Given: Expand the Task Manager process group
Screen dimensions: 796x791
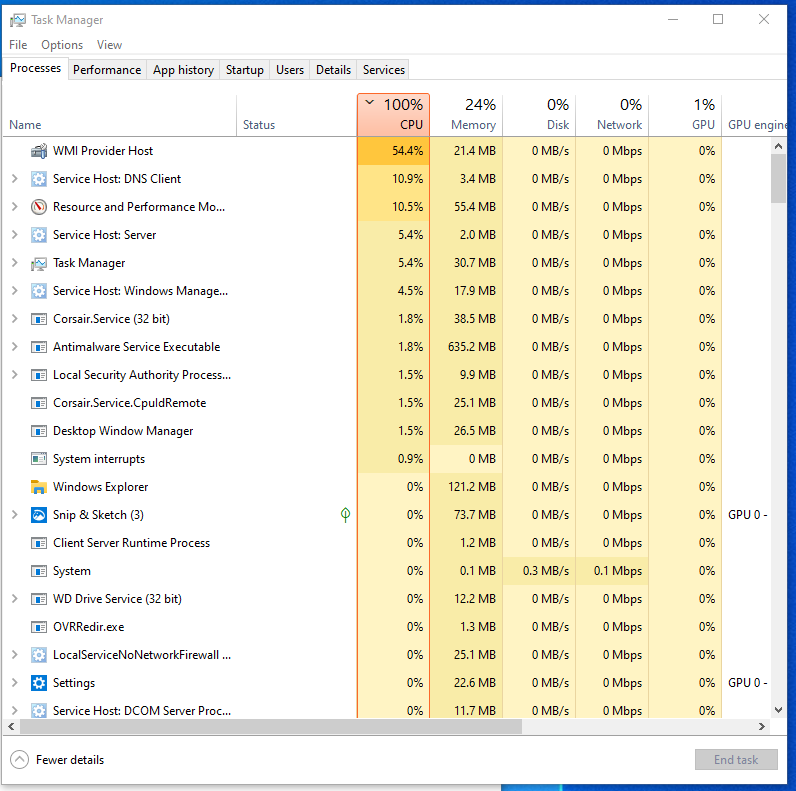Looking at the screenshot, I should tap(15, 263).
